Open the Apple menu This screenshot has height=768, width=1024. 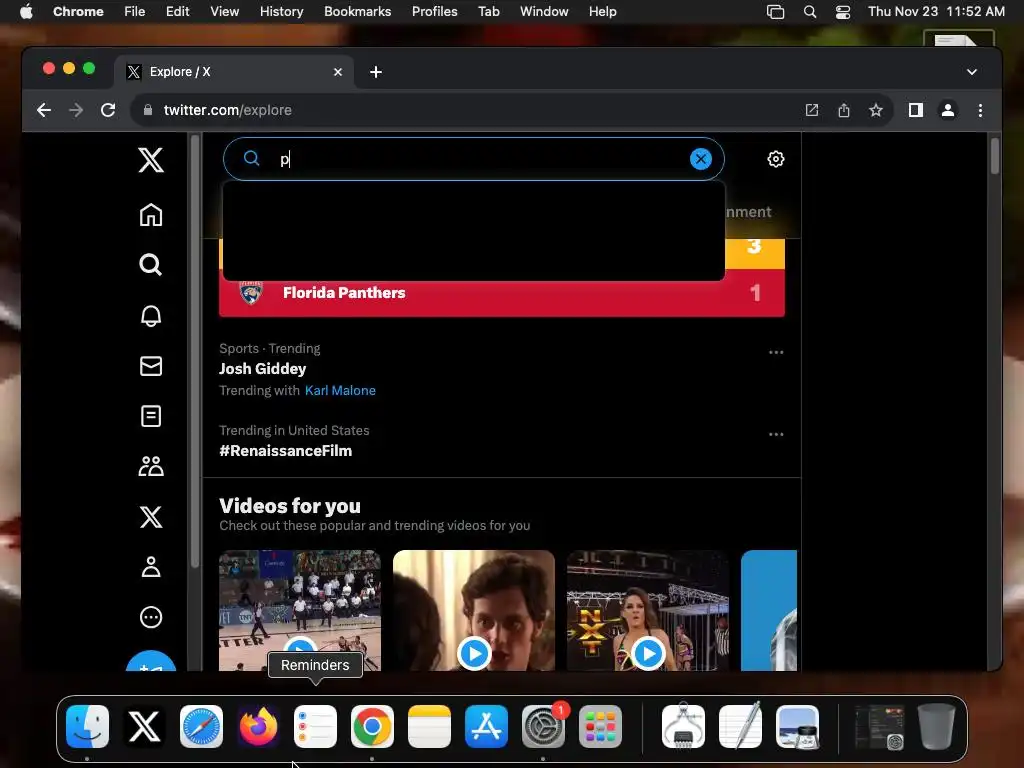coord(26,12)
